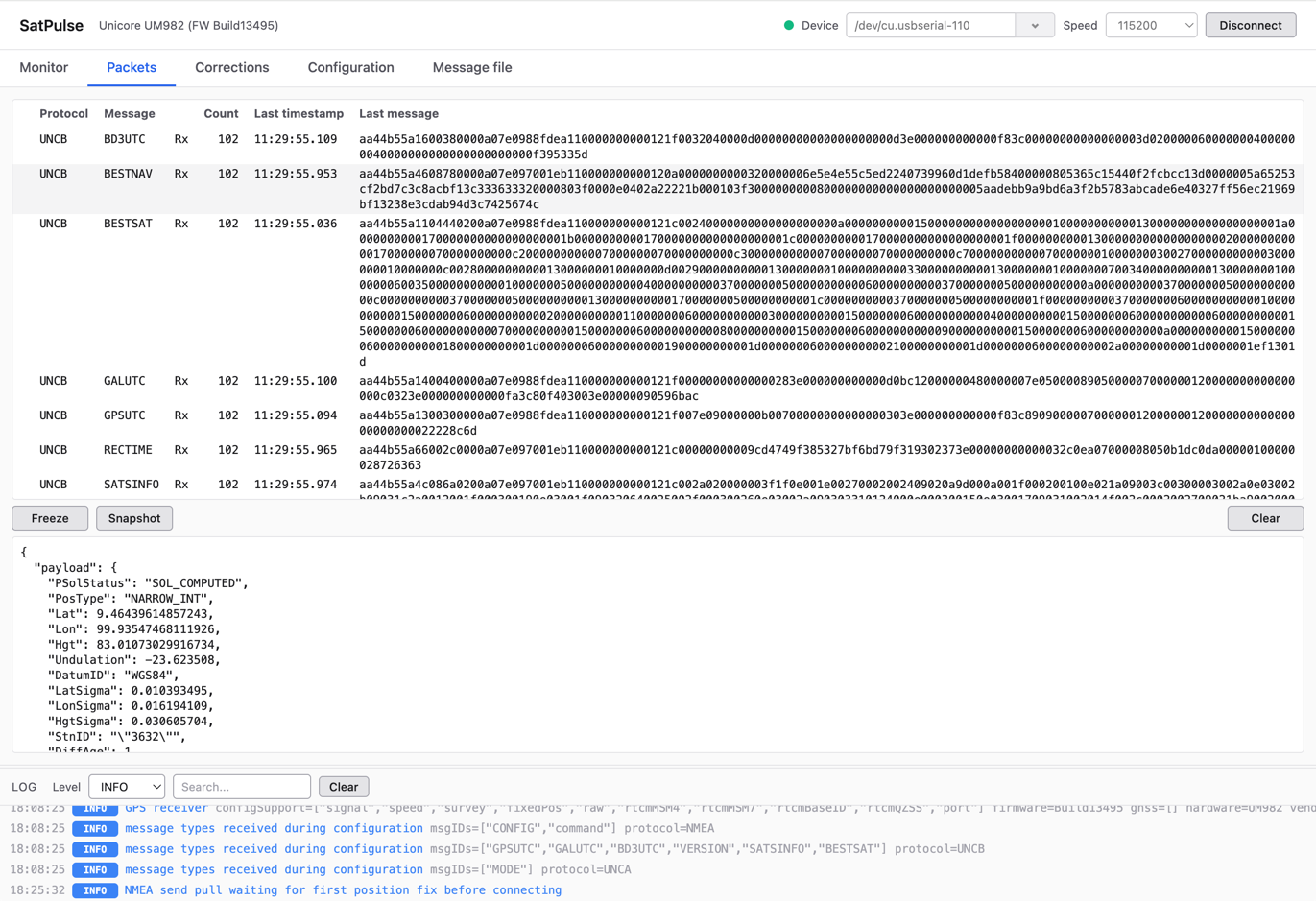
Task: Click the Last message column header
Action: pyautogui.click(x=398, y=113)
